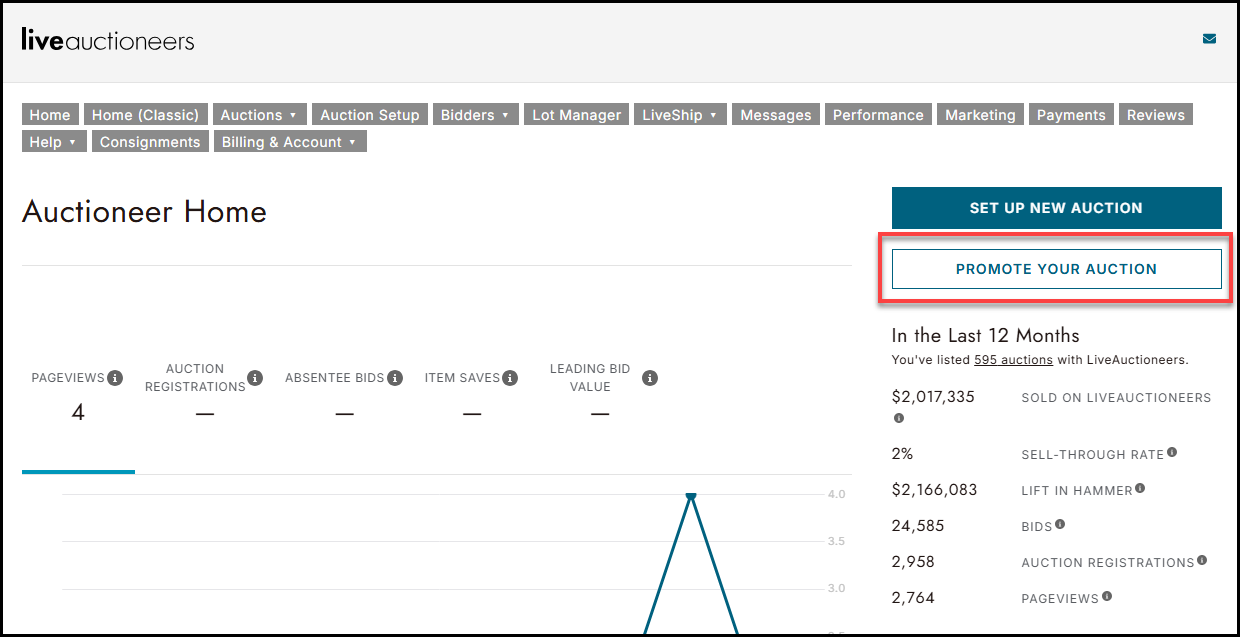This screenshot has width=1240, height=637.
Task: Open the Messages menu item
Action: pyautogui.click(x=776, y=115)
